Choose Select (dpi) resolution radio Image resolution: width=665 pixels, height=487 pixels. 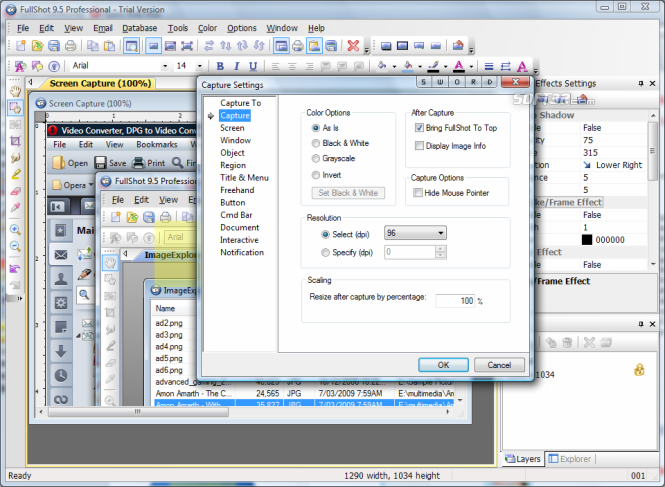pyautogui.click(x=325, y=235)
